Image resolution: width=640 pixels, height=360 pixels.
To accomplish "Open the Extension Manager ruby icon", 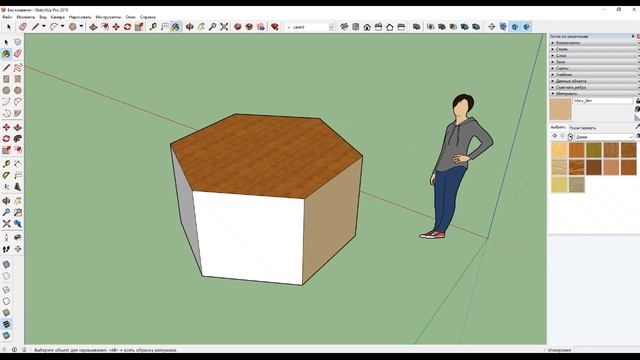I will tap(275, 27).
